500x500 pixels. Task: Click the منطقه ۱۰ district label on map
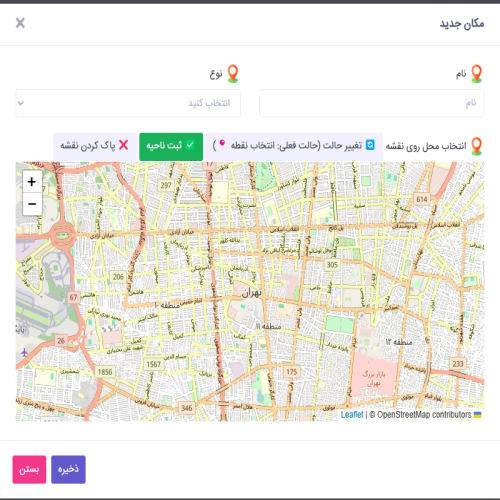click(x=167, y=305)
